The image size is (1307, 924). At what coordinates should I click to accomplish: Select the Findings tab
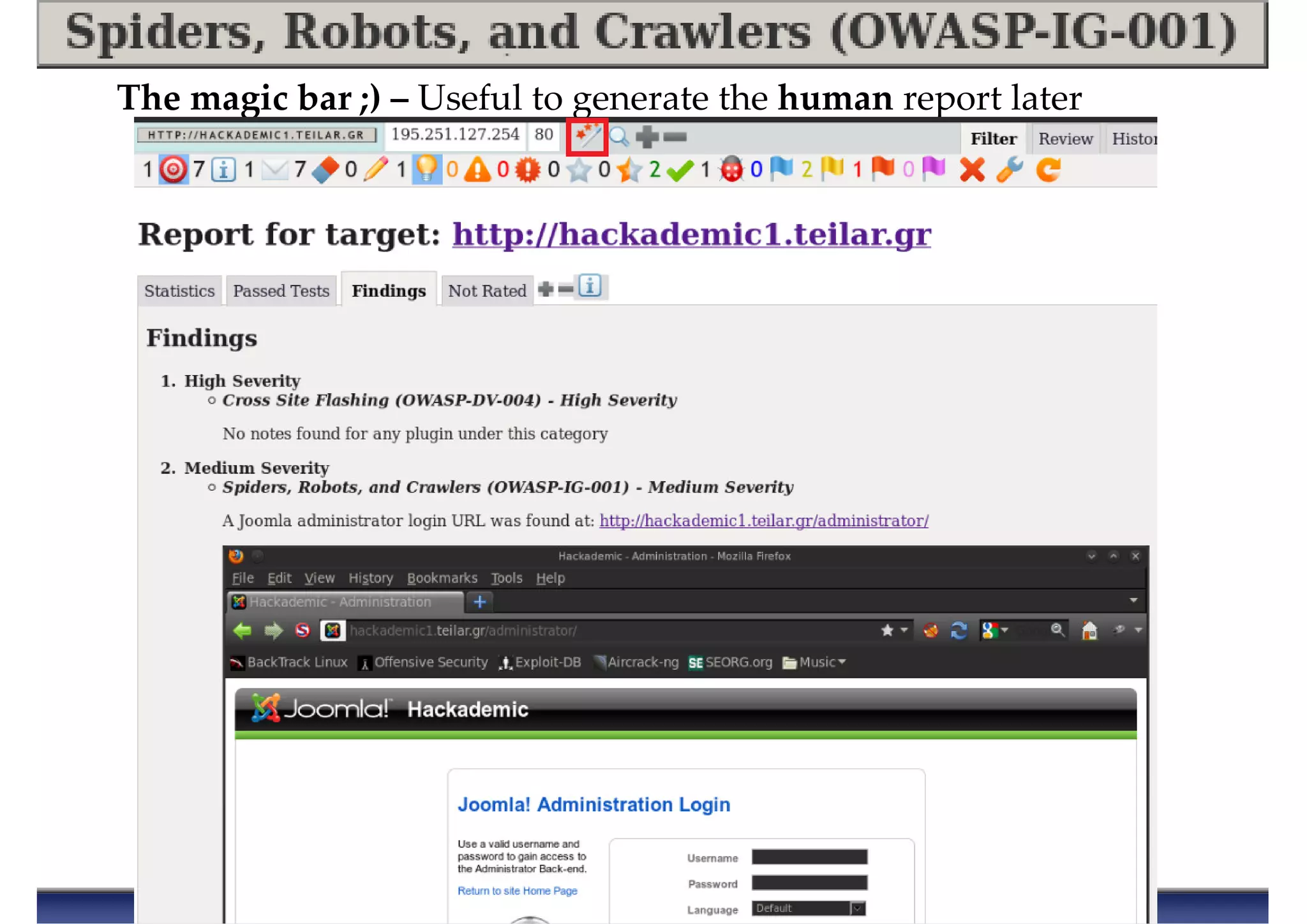click(389, 290)
